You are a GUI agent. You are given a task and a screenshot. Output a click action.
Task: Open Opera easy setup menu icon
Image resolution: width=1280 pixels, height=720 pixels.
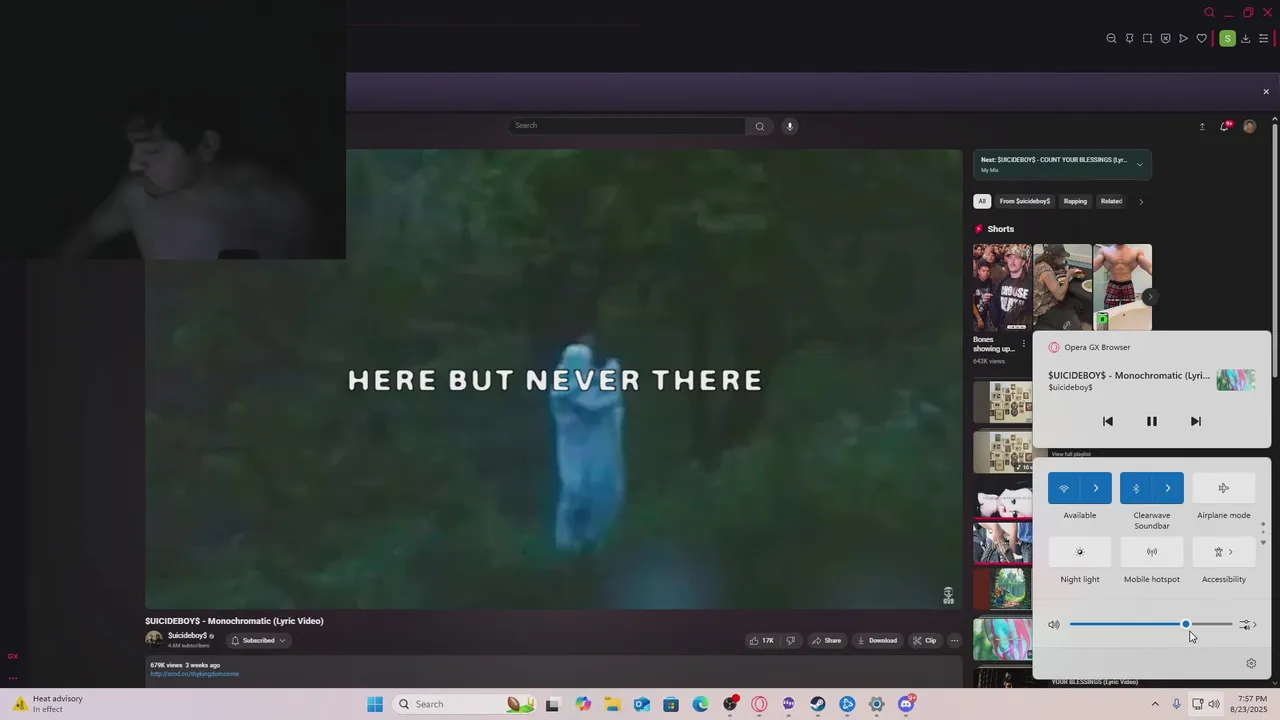click(1263, 39)
